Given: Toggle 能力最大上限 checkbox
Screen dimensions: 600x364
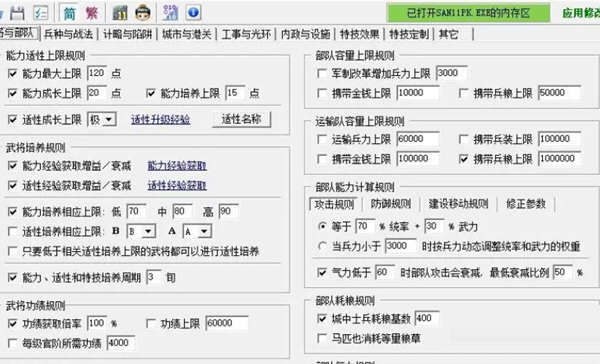Looking at the screenshot, I should pyautogui.click(x=13, y=73).
